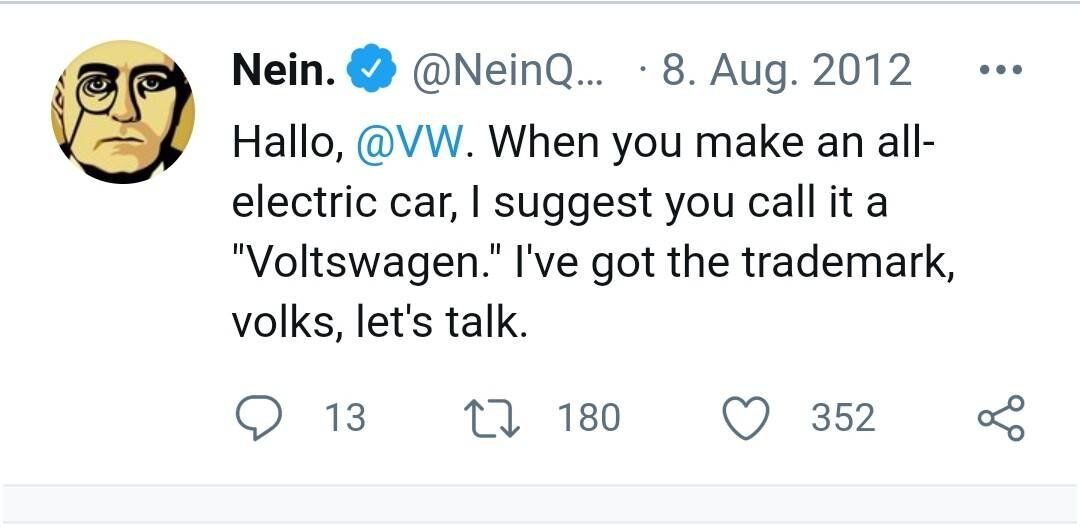Click the display name Nein.
This screenshot has height=527, width=1080.
click(283, 70)
